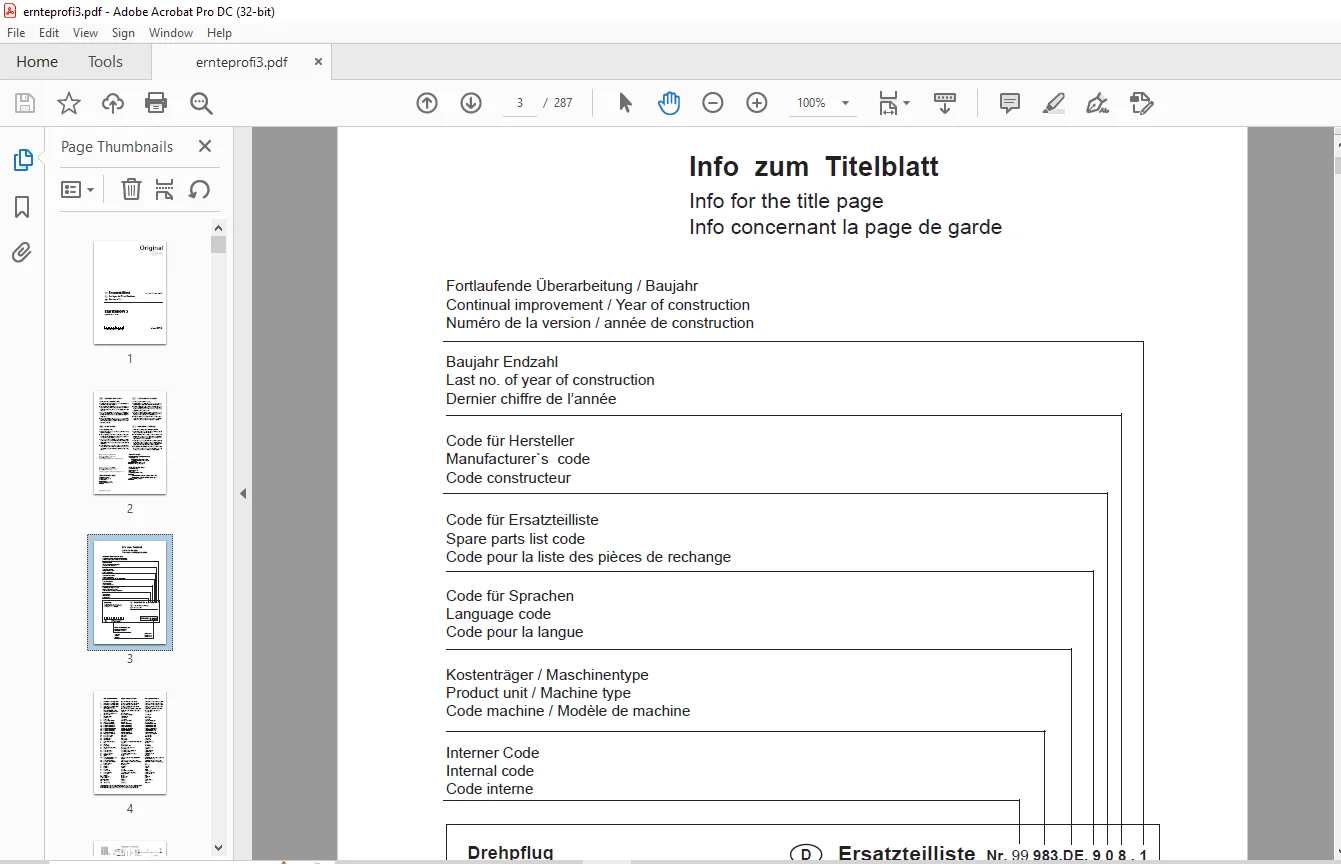The image size is (1341, 864).
Task: Open the File menu
Action: tap(16, 33)
